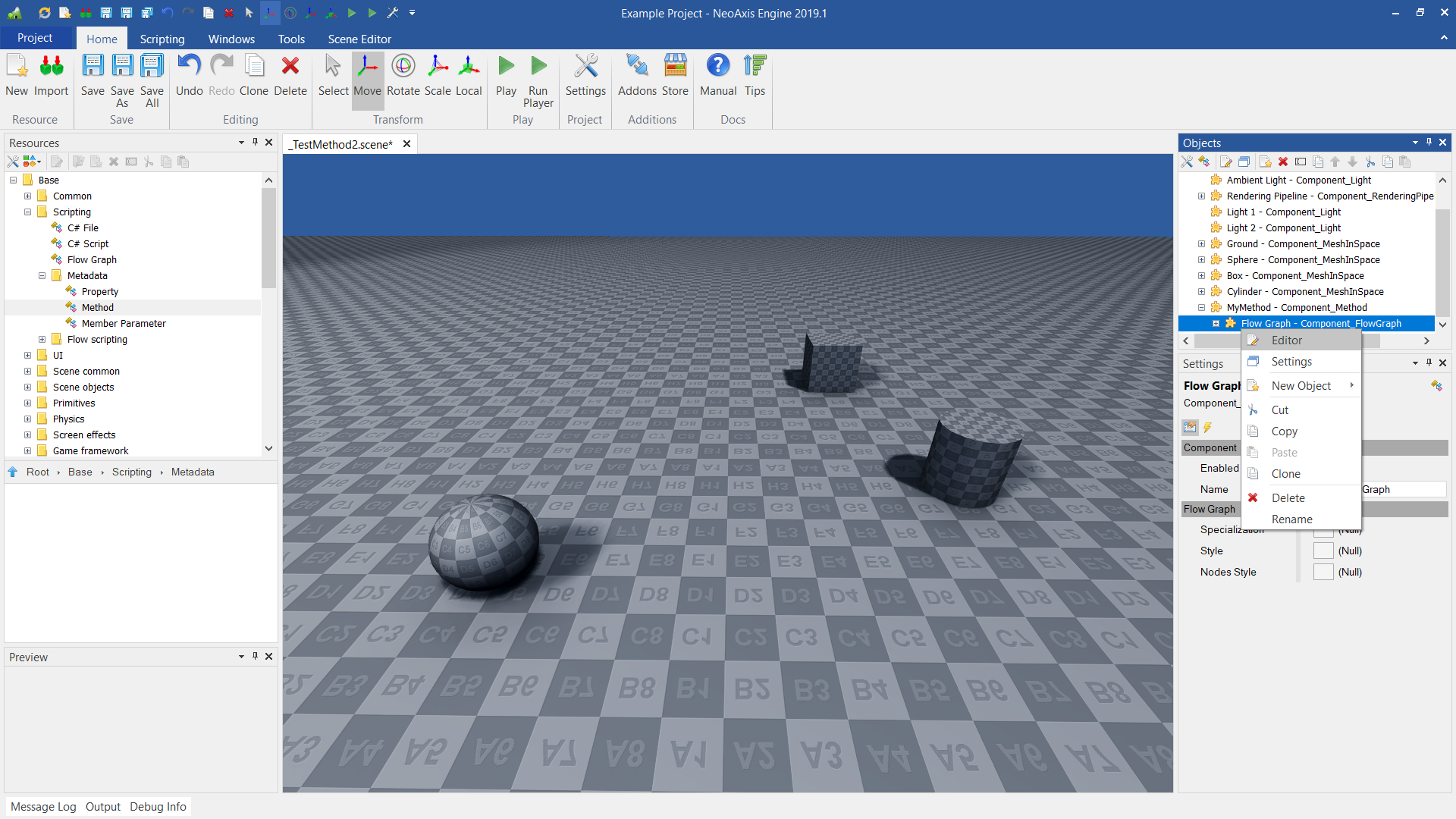Choose Editor from the context menu
1456x819 pixels.
(x=1286, y=340)
